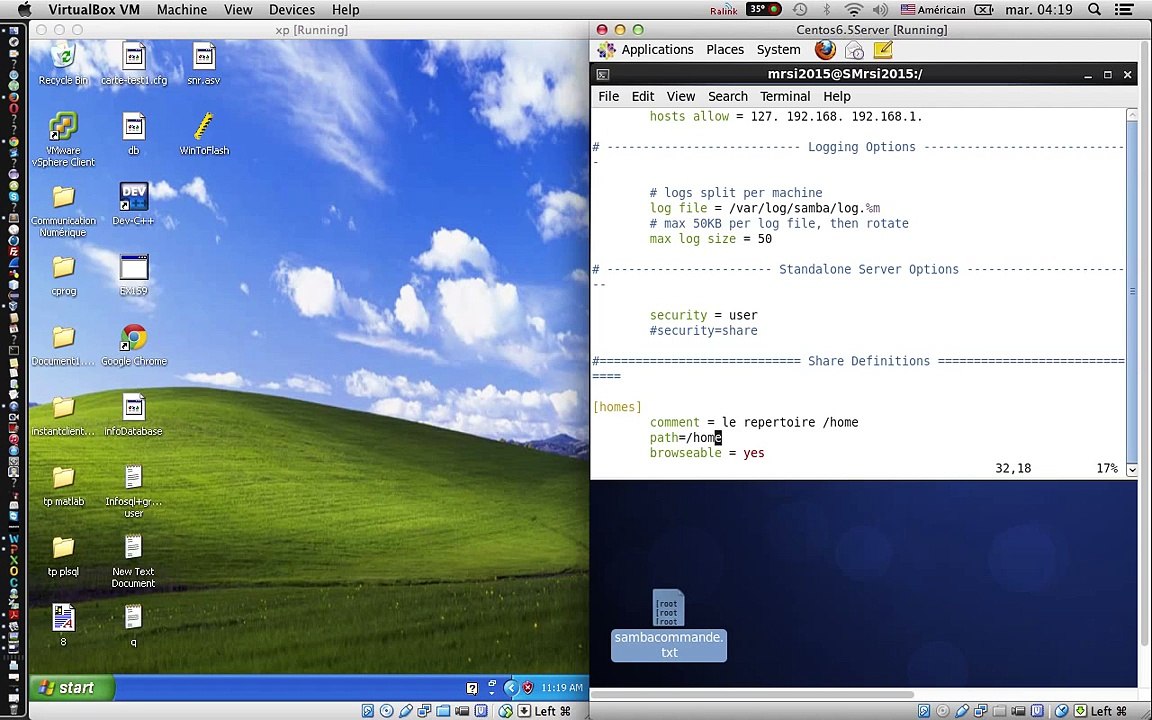Open the Américain keyboard input menu

[932, 10]
